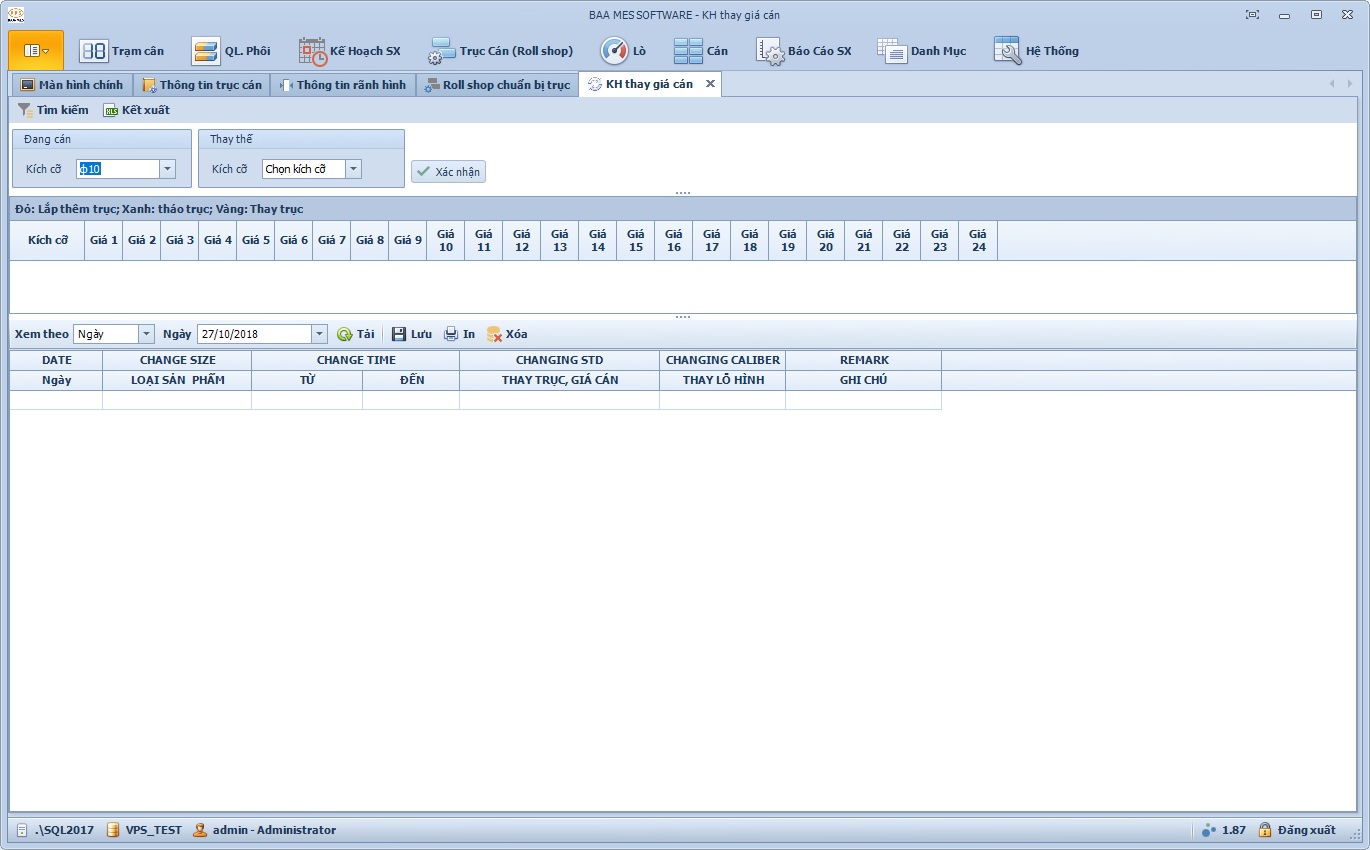The image size is (1370, 850).
Task: Switch to Roll shop chuẩn bị trục tab
Action: 497,85
